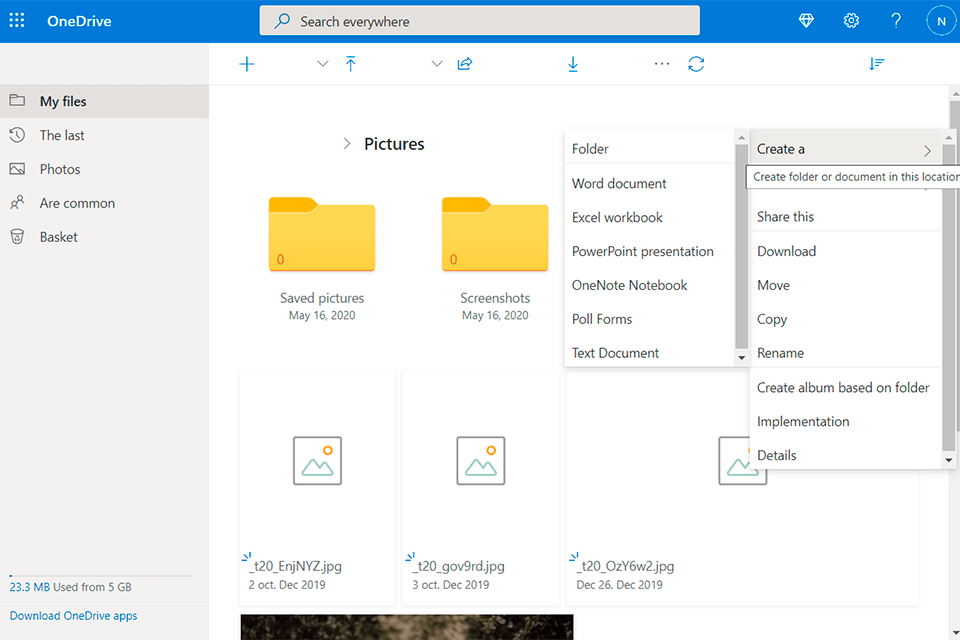The height and width of the screenshot is (640, 960).
Task: Select Rename in context menu
Action: [846, 353]
